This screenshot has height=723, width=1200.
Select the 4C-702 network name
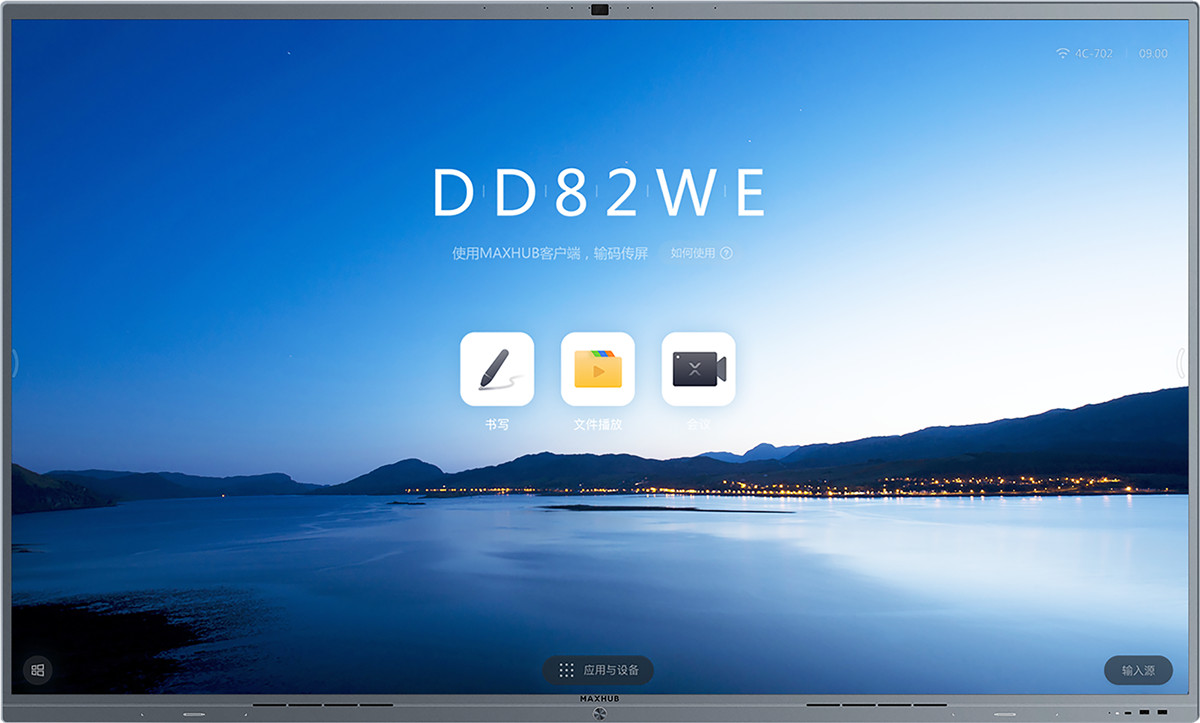point(1093,53)
